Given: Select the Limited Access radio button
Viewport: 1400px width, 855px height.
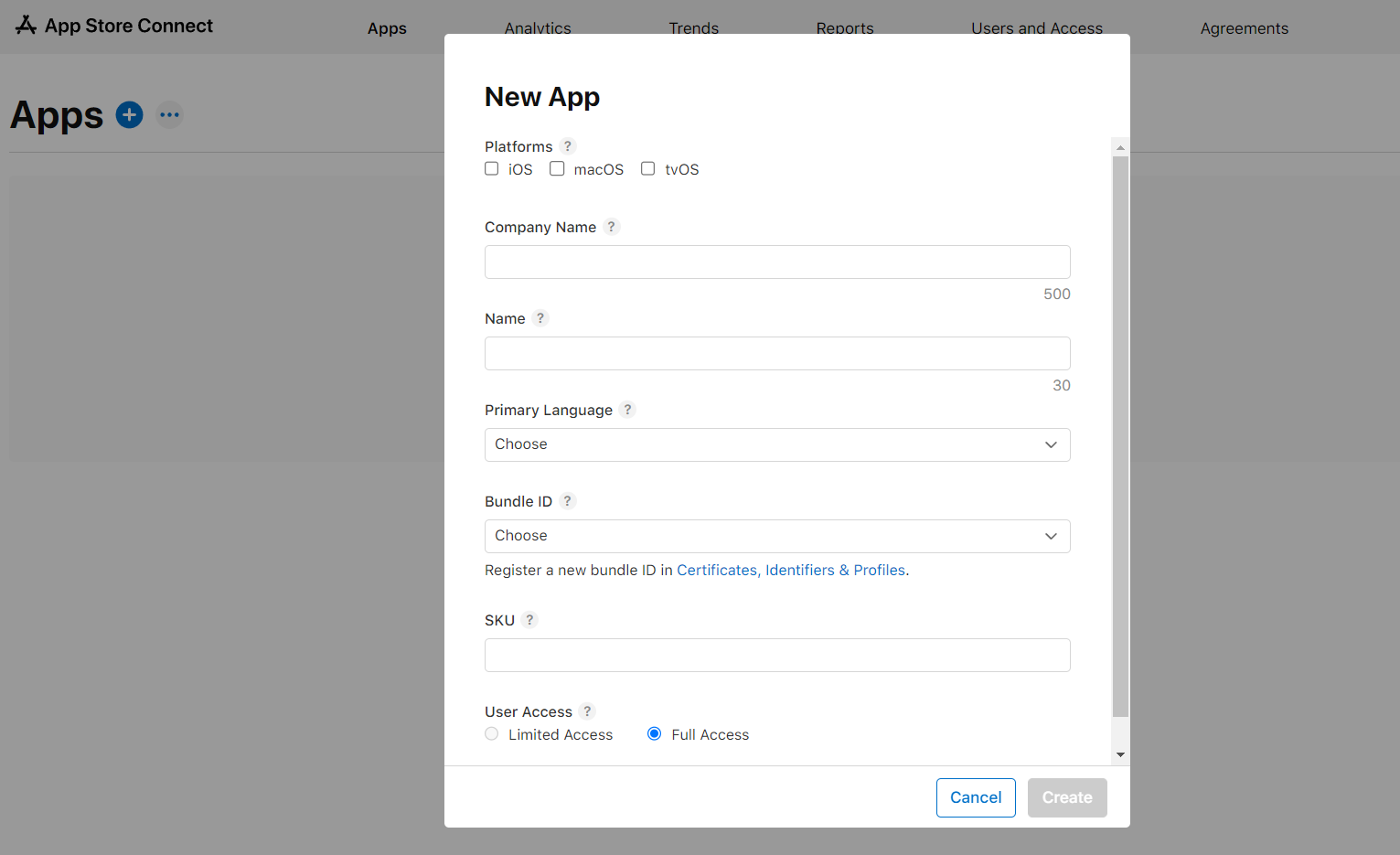Looking at the screenshot, I should [x=492, y=734].
